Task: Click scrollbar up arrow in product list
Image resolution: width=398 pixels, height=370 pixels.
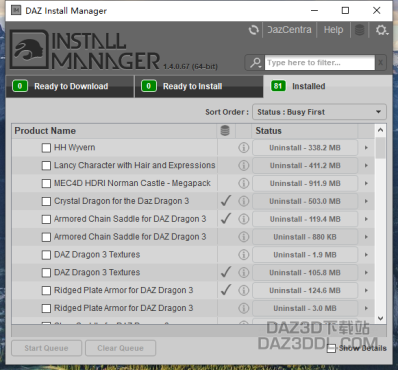Action: (380, 130)
